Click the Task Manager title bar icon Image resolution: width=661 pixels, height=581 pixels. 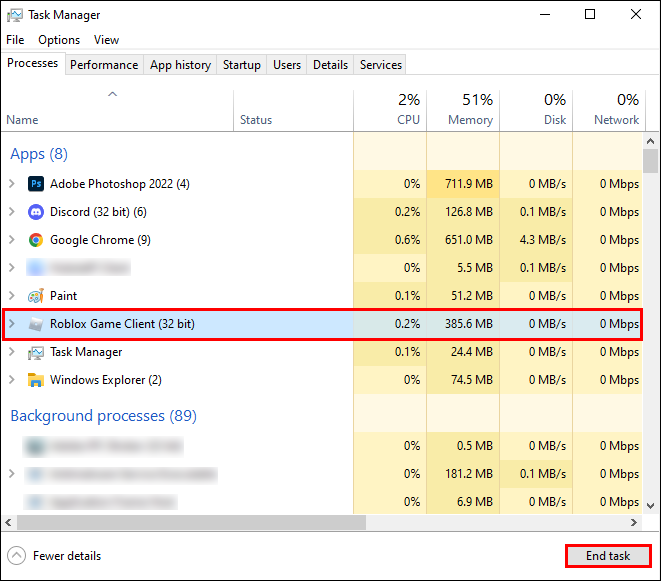[15, 15]
